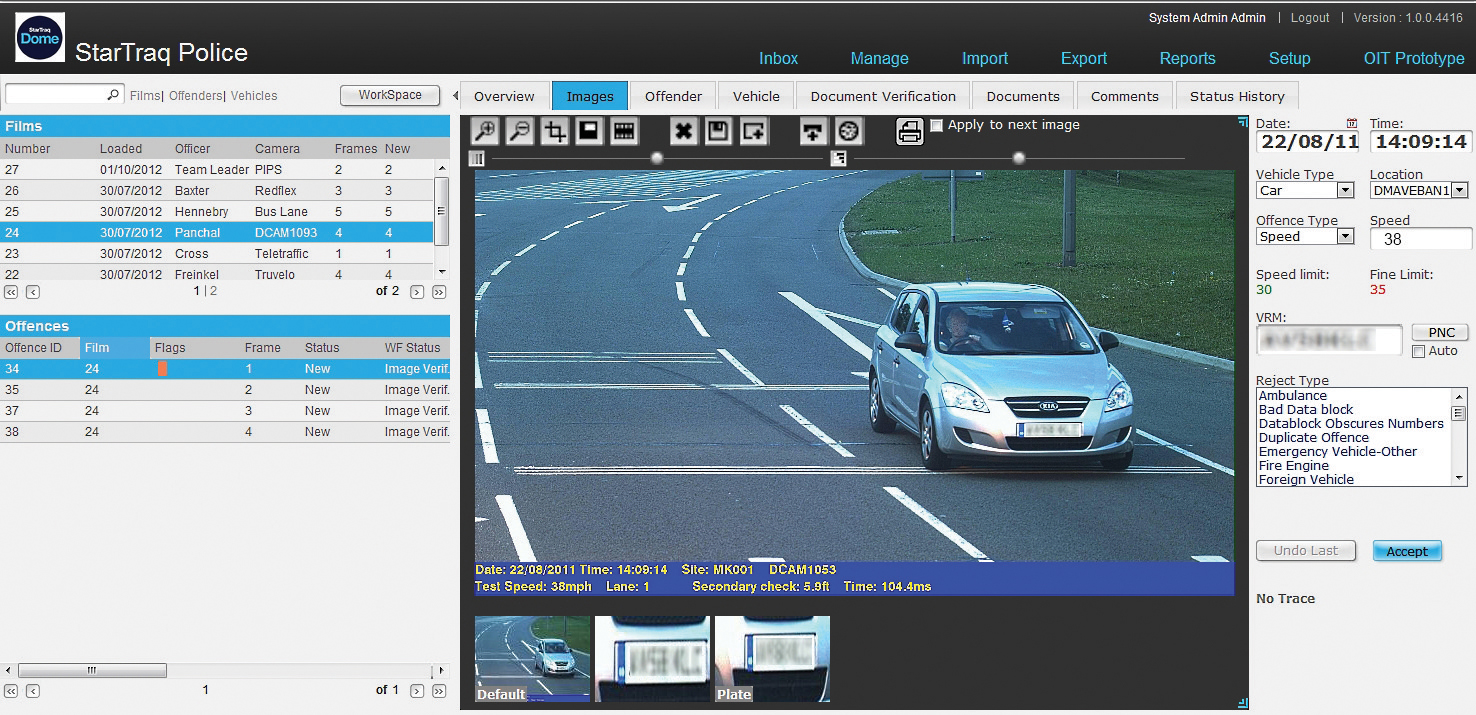Select the Default thumbnail image
Image resolution: width=1476 pixels, height=715 pixels.
coord(532,658)
